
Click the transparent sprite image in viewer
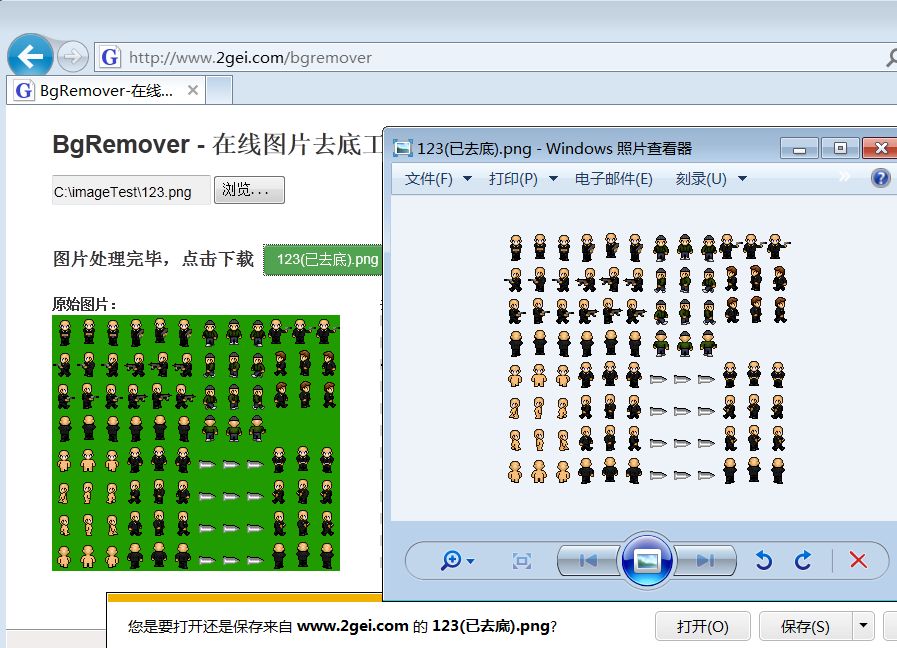(648, 359)
